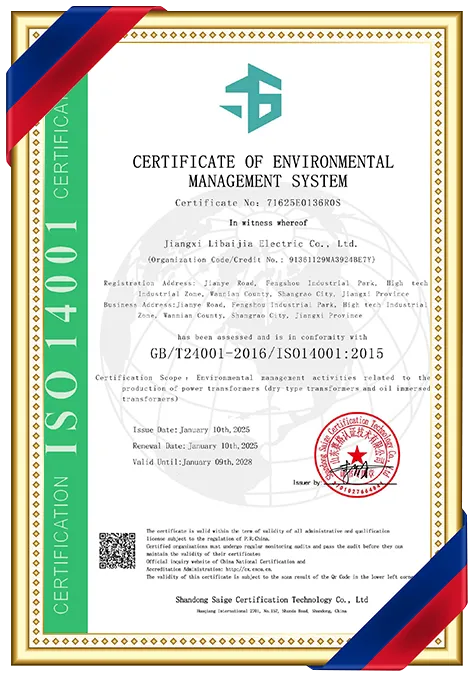Image resolution: width=475 pixels, height=675 pixels.
Task: Open the http://cx.cnca.cn inquiry link
Action: pos(249,569)
